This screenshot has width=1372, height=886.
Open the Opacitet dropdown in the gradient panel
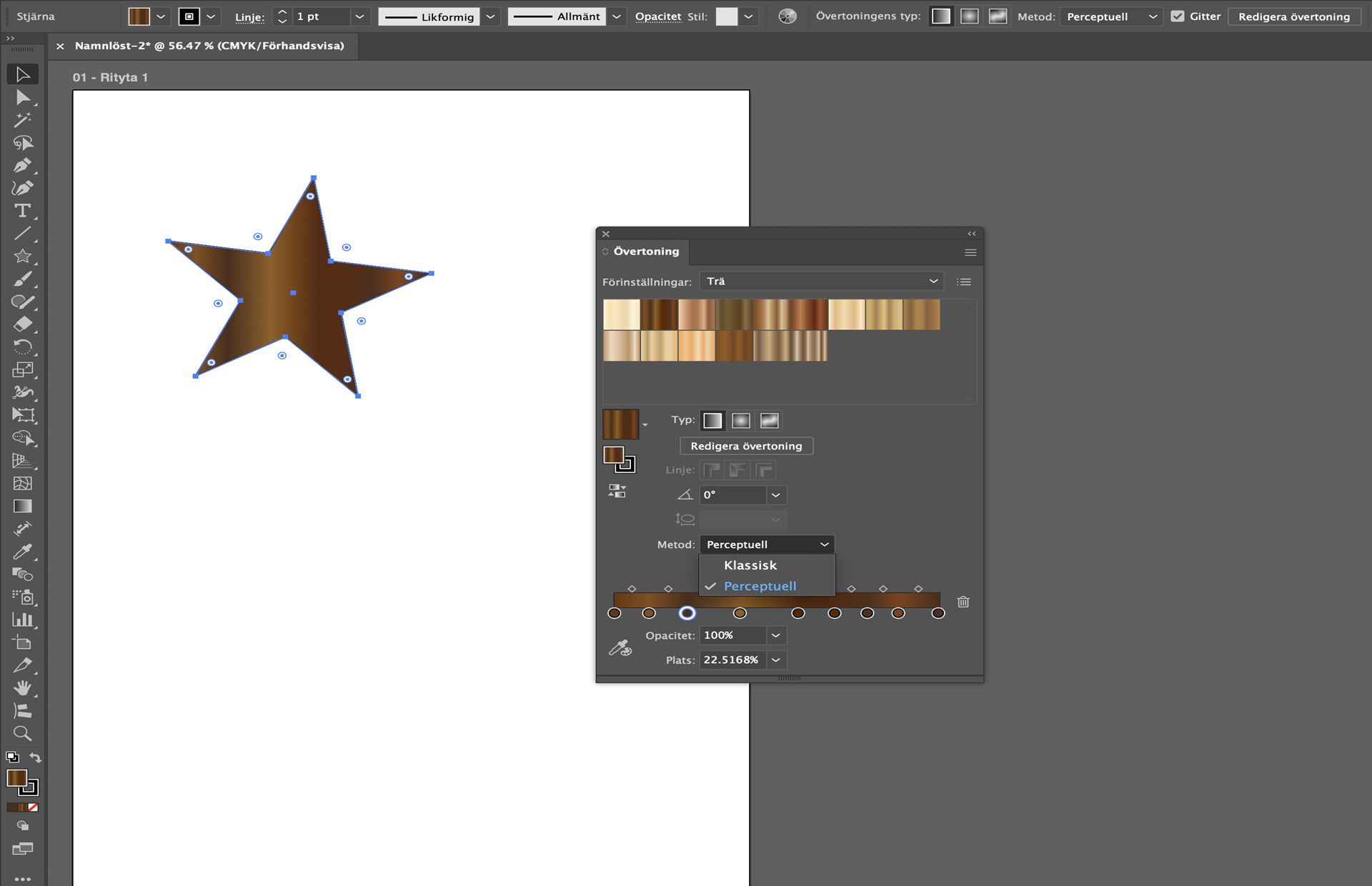775,635
